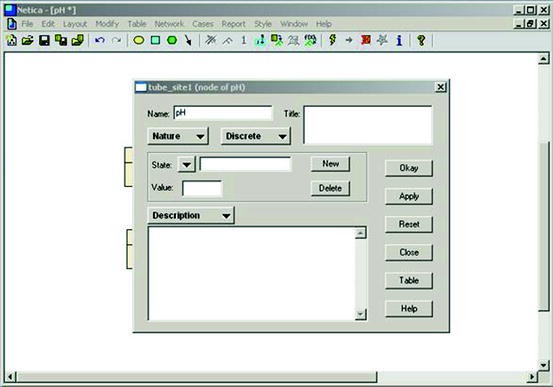Open the Nature dropdown
Viewport: 553px width, 387px height.
[x=178, y=136]
